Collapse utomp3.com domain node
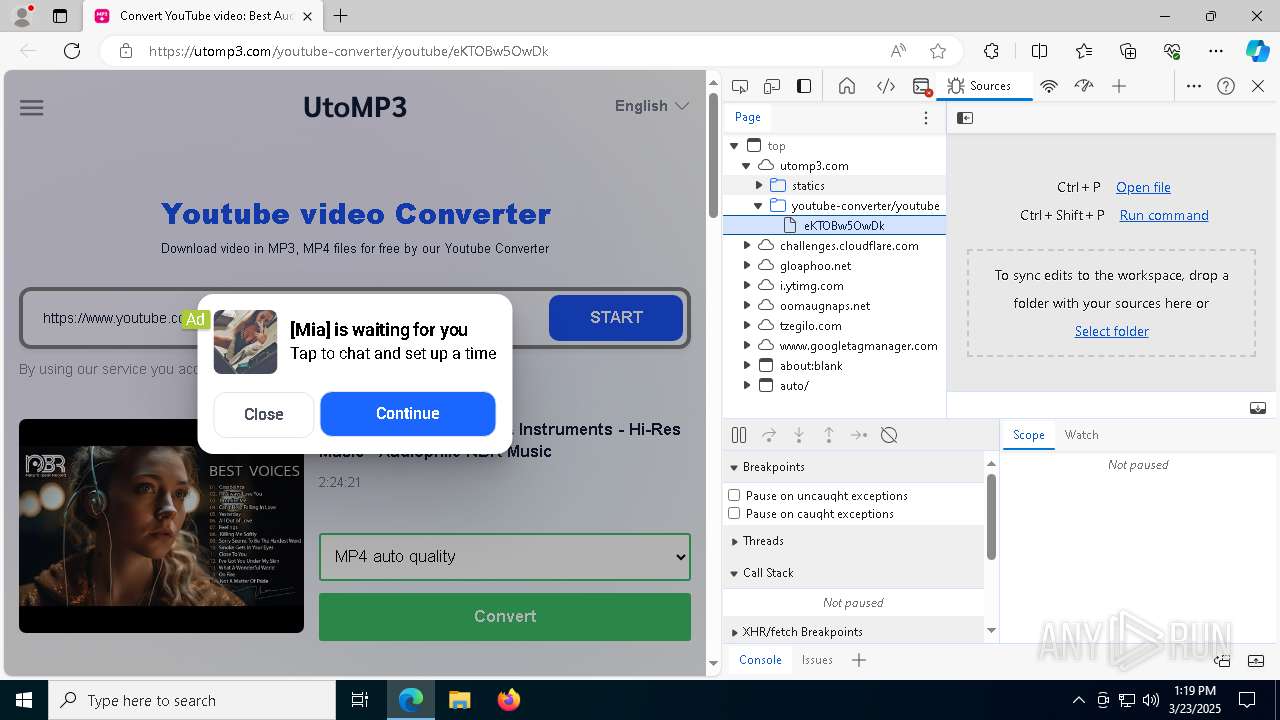The height and width of the screenshot is (720, 1280). click(x=747, y=166)
